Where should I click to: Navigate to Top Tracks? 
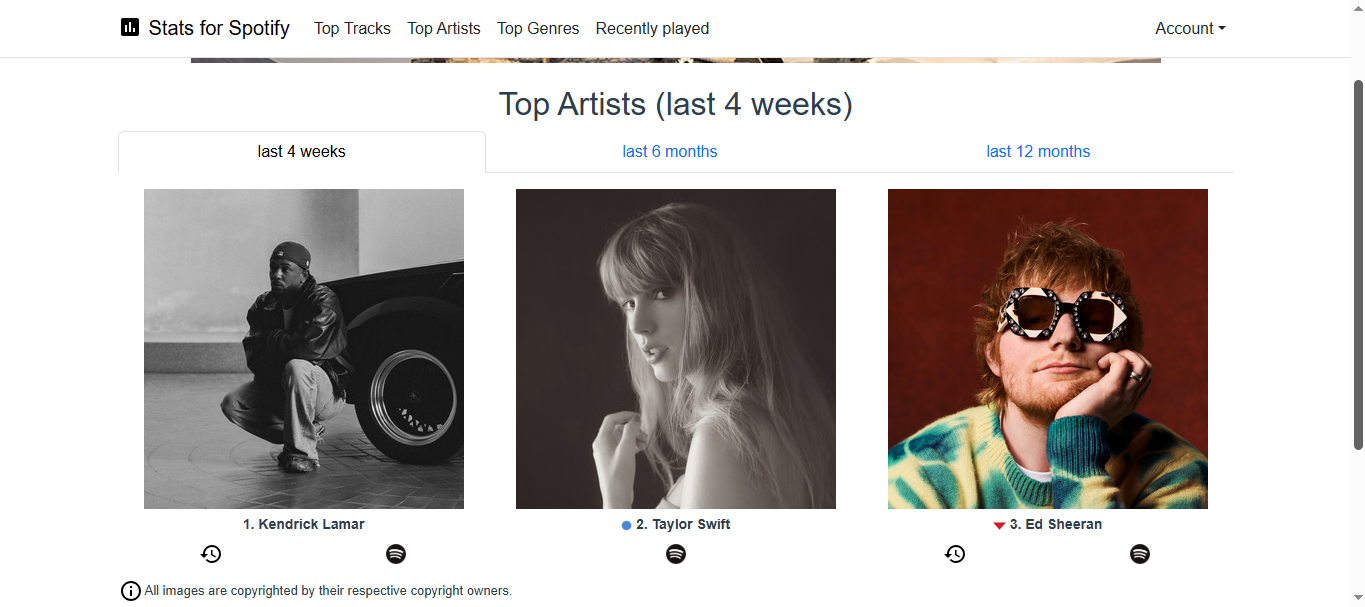tap(352, 28)
